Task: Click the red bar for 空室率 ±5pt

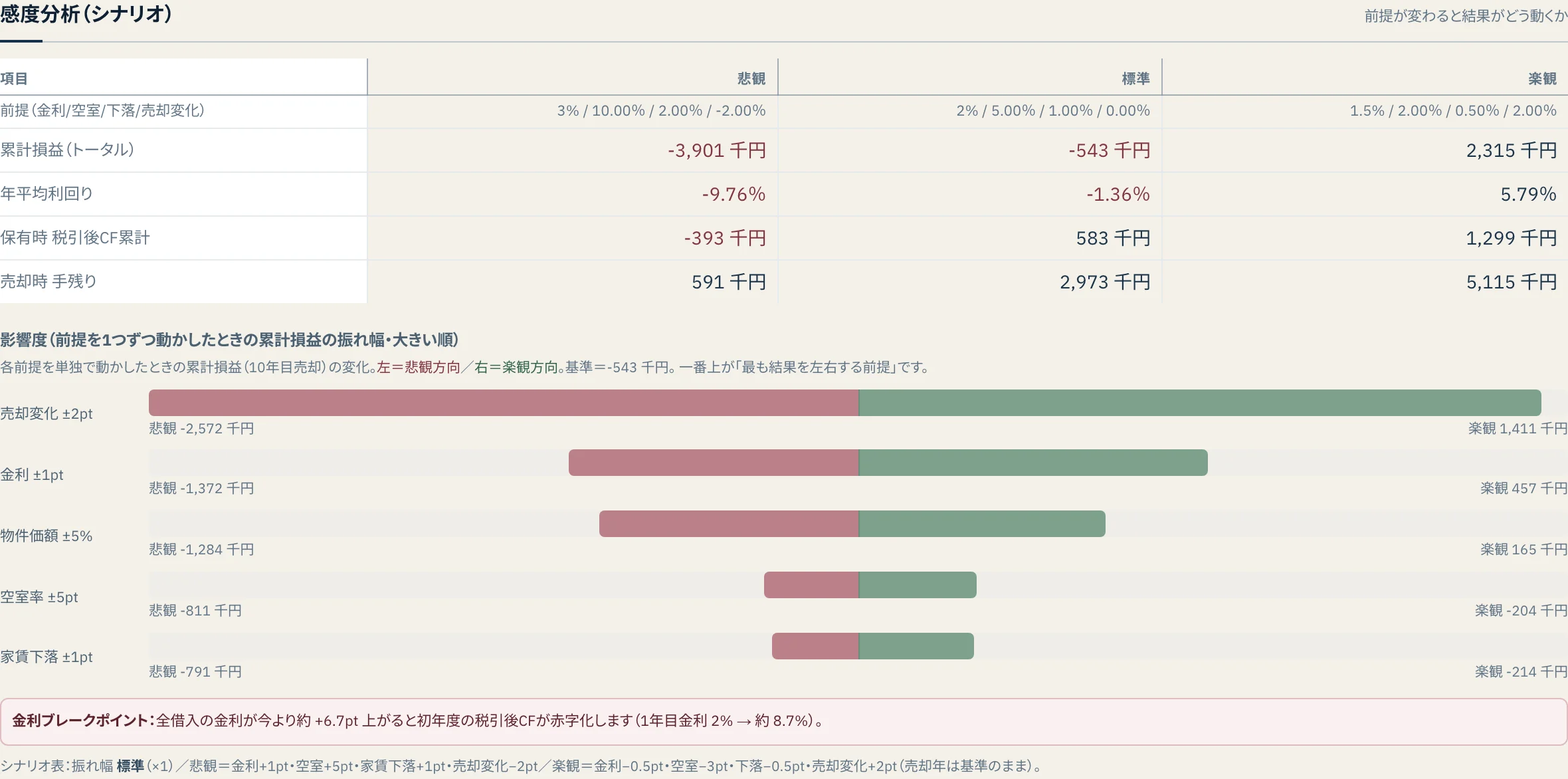Action: pos(811,585)
